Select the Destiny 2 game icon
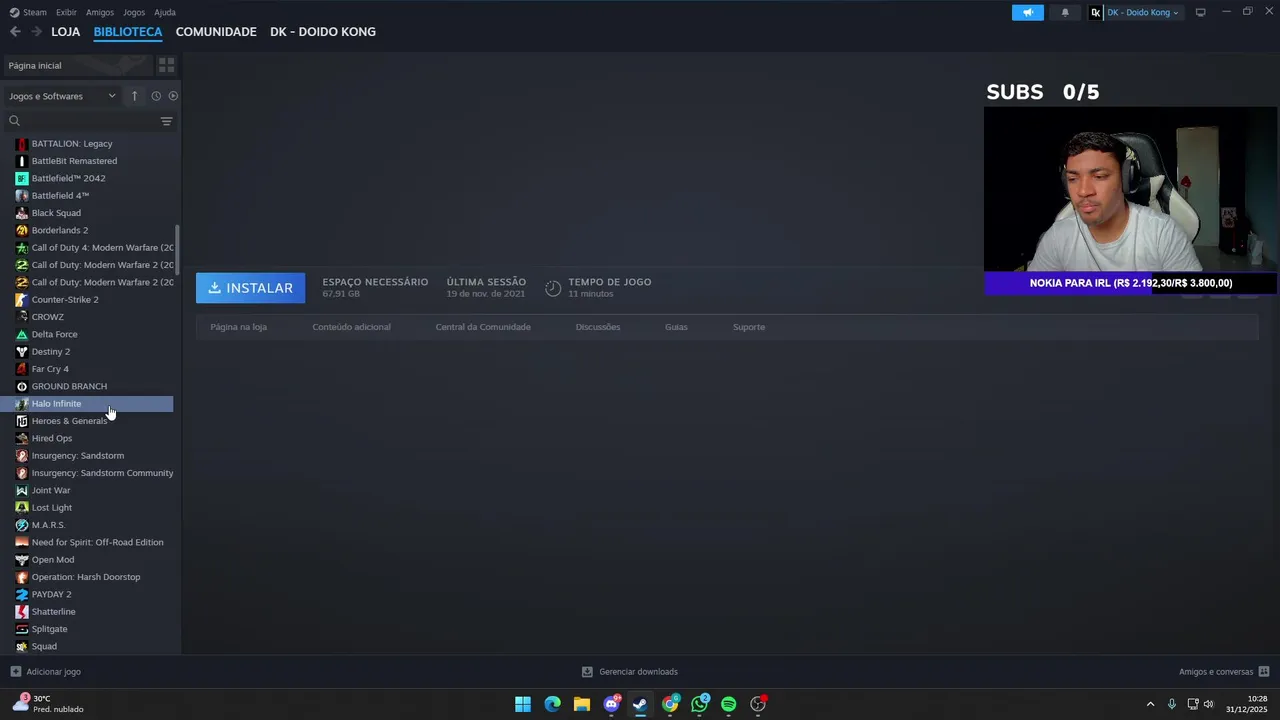1280x720 pixels. (x=22, y=351)
